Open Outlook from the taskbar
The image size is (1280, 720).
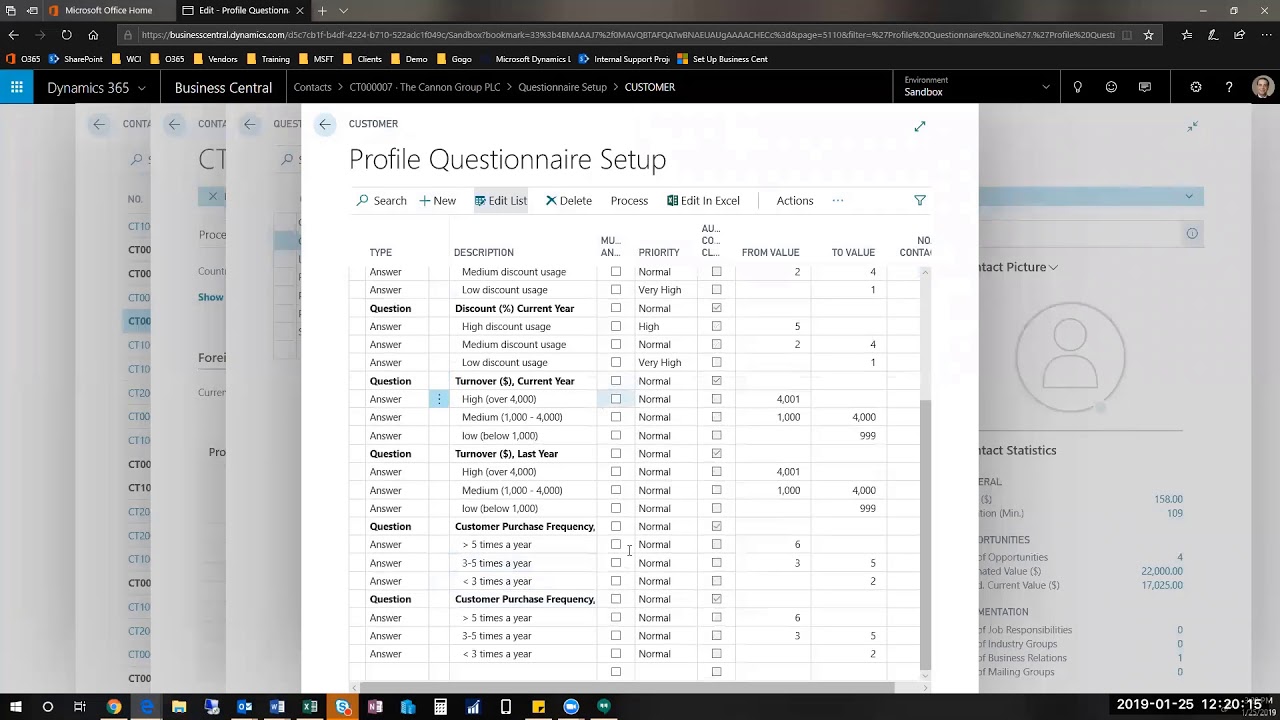tap(244, 707)
